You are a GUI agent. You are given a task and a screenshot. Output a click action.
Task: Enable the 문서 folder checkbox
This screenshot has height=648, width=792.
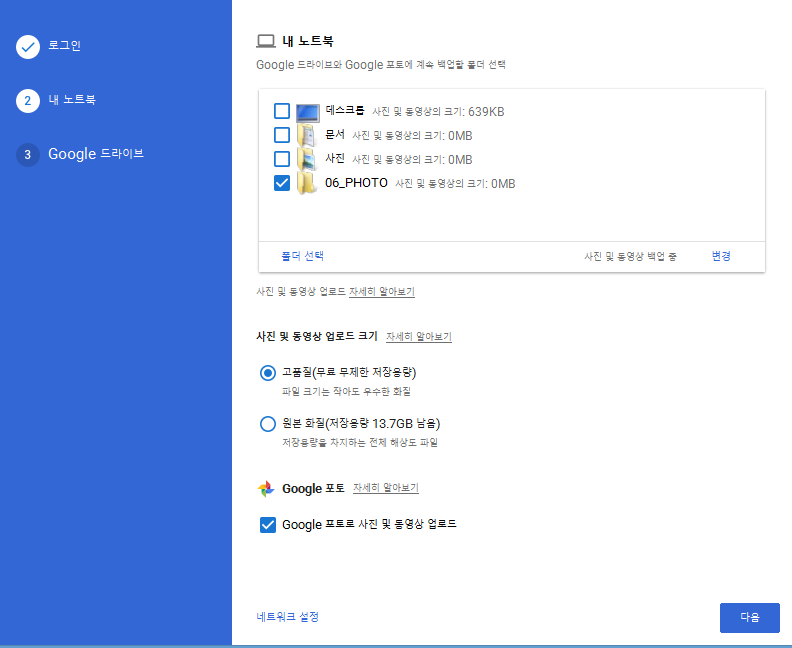click(x=282, y=135)
